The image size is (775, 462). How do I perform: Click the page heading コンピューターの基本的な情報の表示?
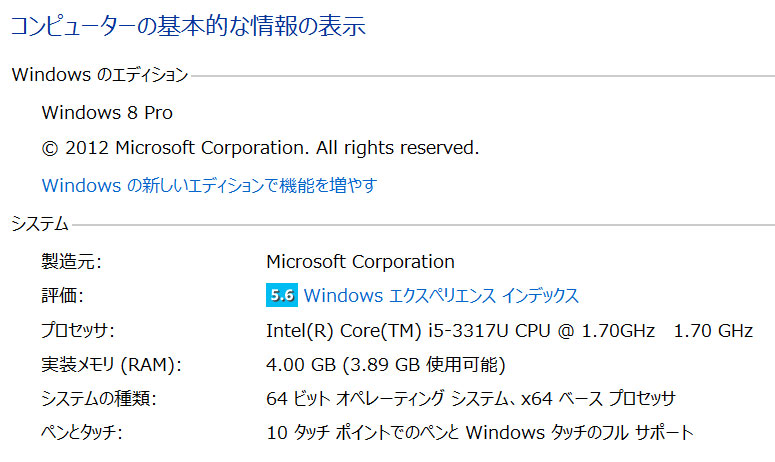[x=188, y=26]
